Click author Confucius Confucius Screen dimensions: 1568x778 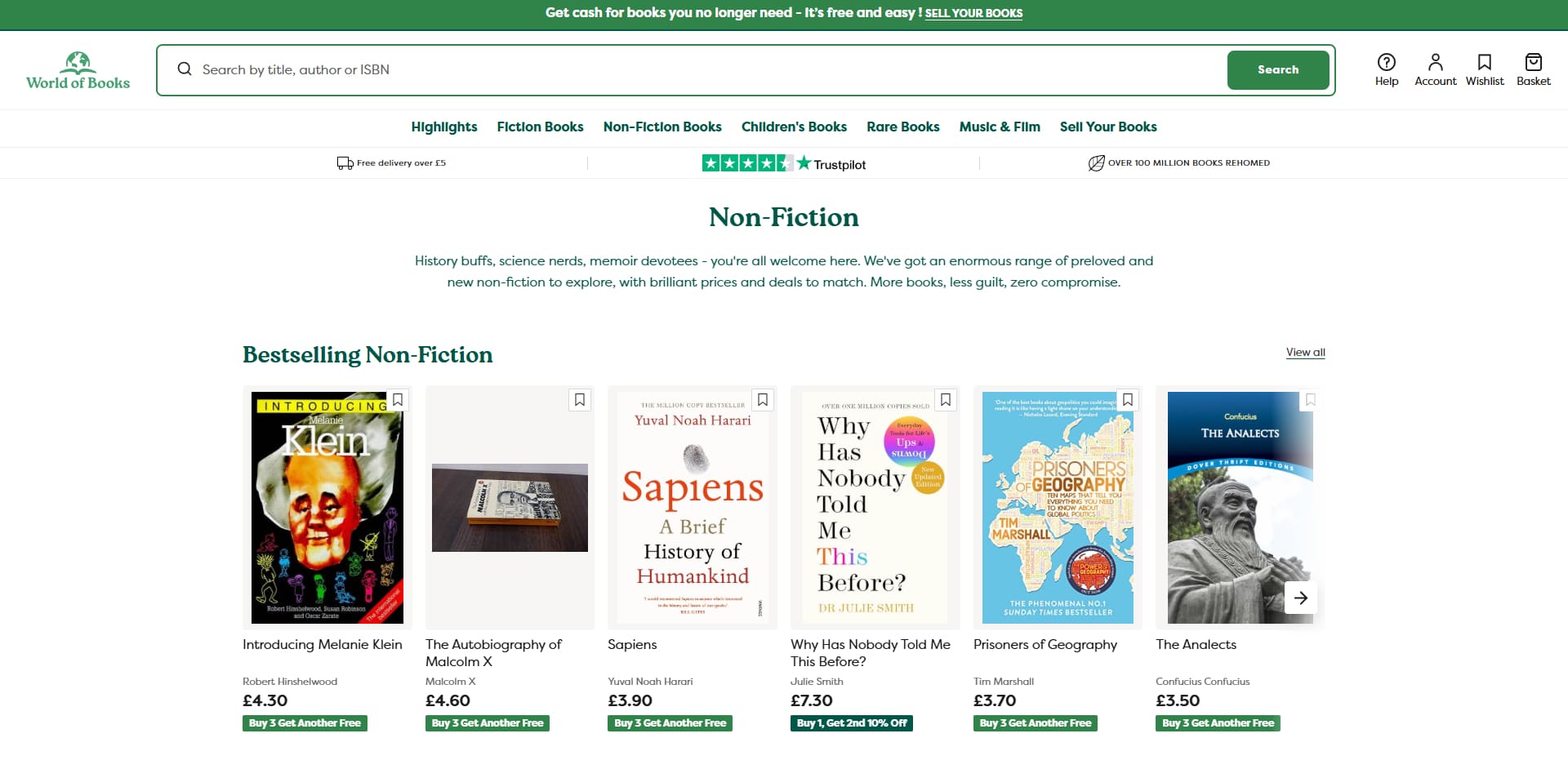1202,682
